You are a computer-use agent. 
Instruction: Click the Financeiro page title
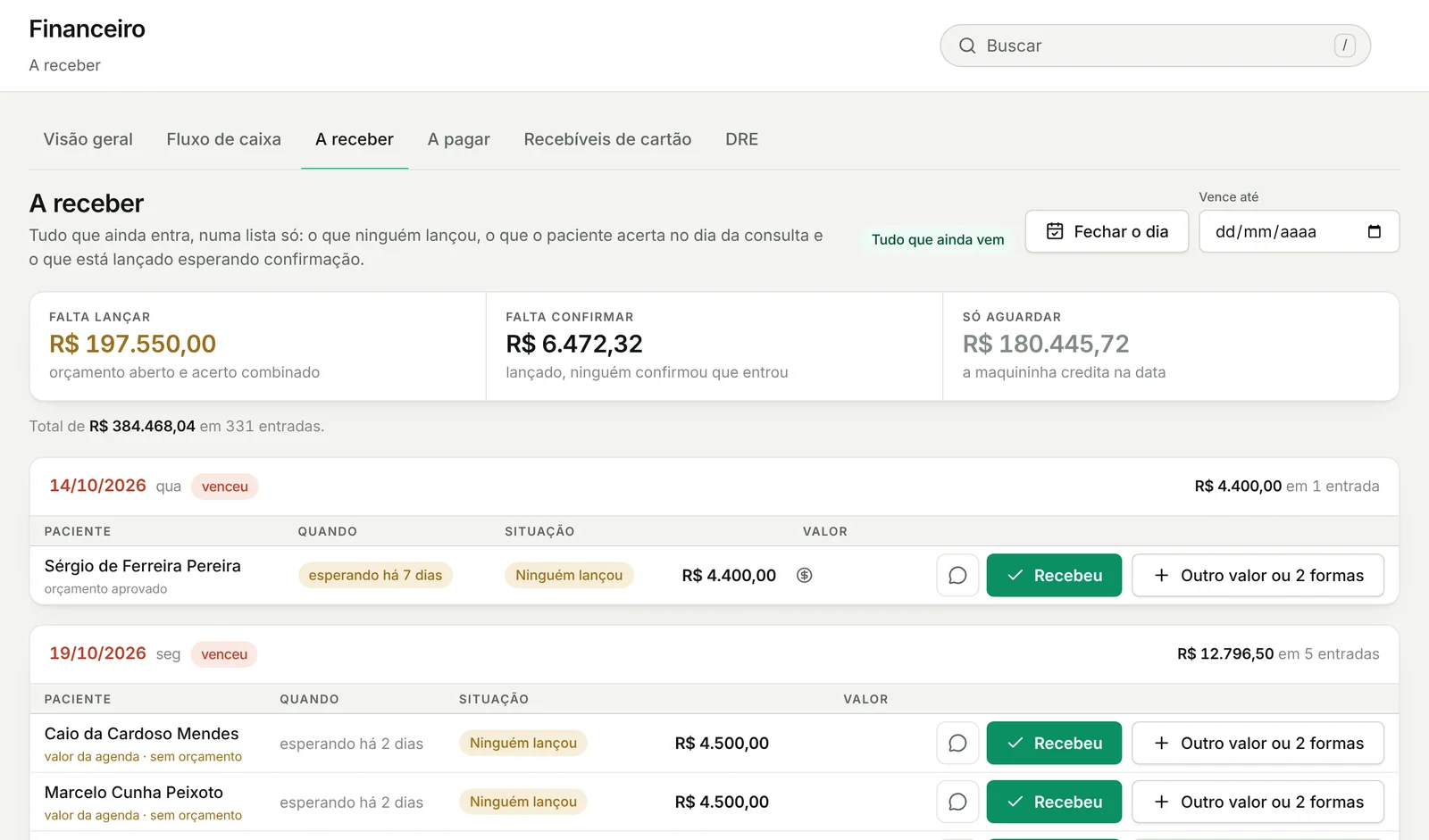[x=88, y=29]
